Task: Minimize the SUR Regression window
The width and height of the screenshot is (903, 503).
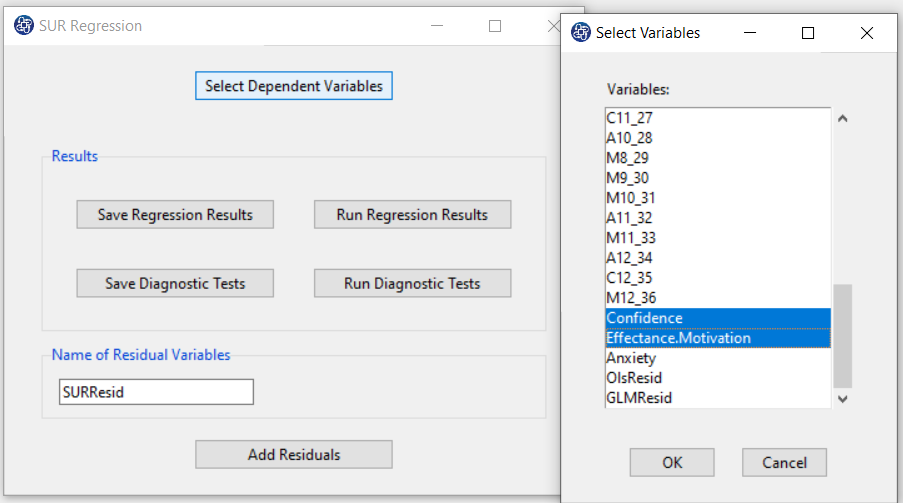Action: pos(437,26)
